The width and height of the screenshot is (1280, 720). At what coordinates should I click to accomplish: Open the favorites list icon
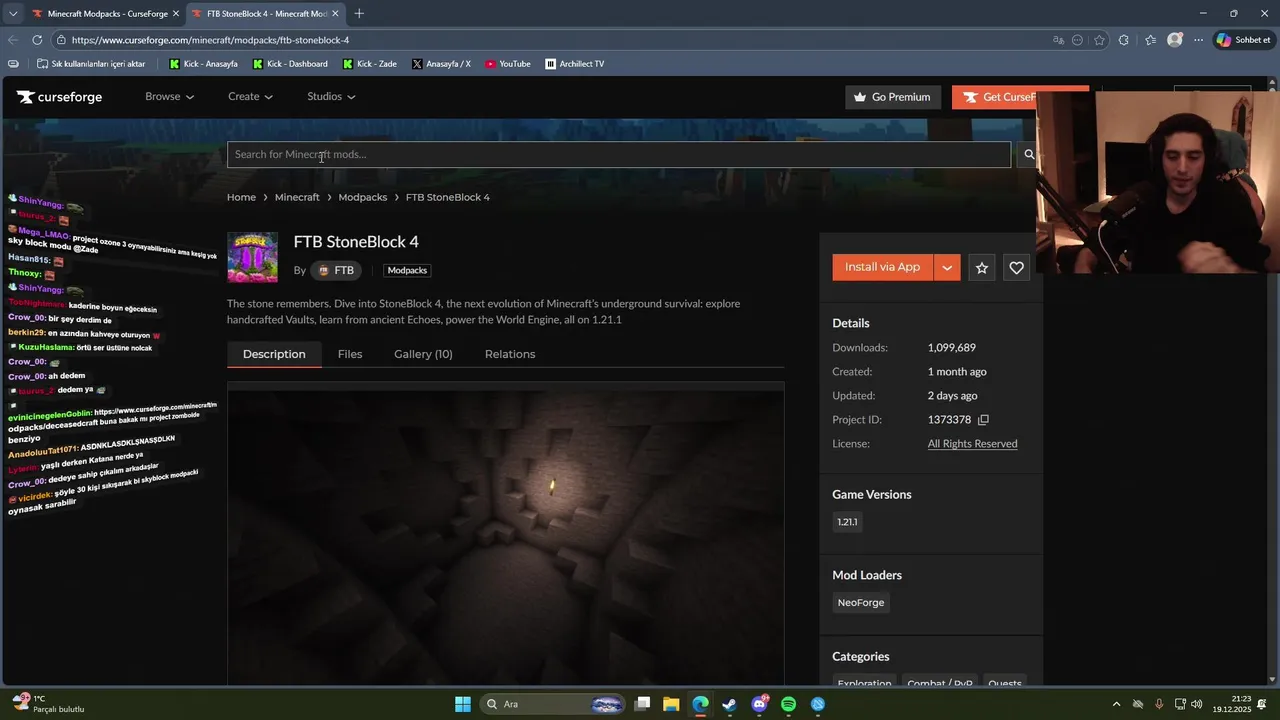coord(1150,40)
